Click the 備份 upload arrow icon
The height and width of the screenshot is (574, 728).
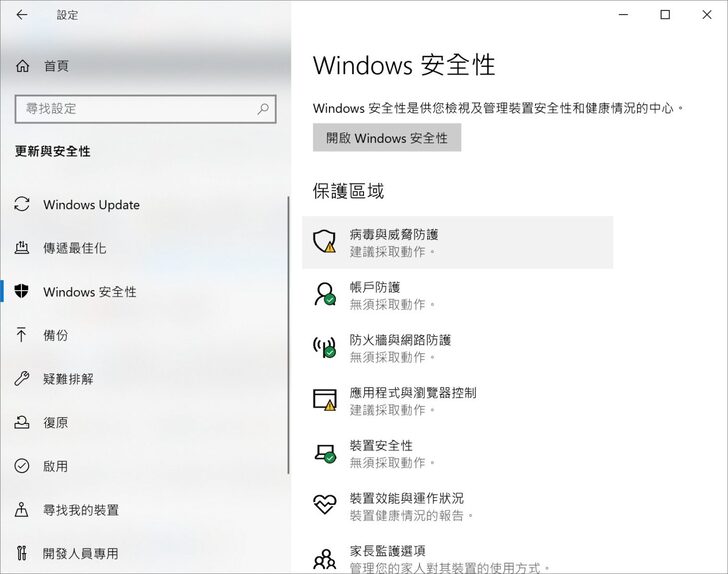coord(21,335)
